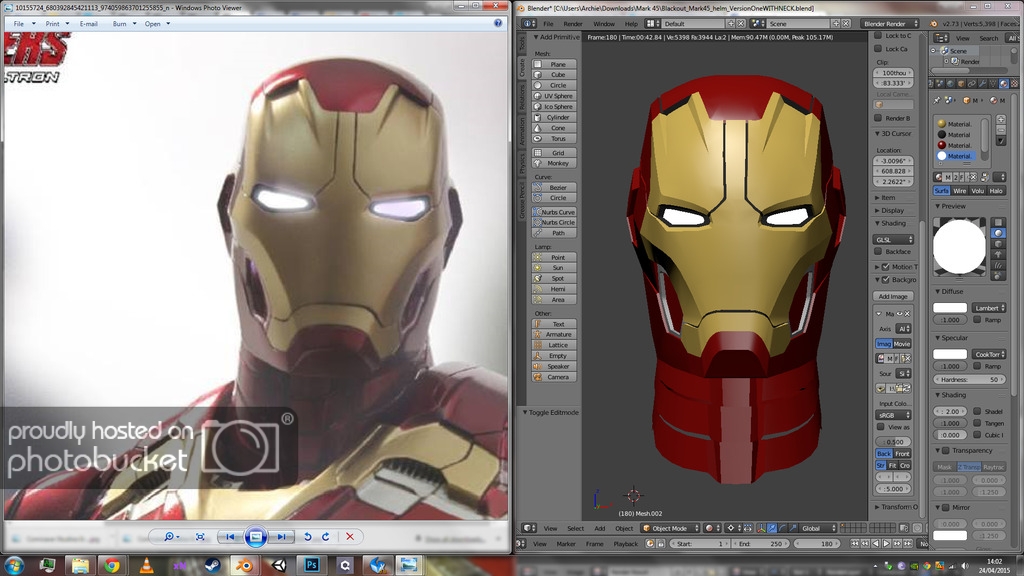
Task: Open Global transform orientation dropdown
Action: [x=818, y=528]
